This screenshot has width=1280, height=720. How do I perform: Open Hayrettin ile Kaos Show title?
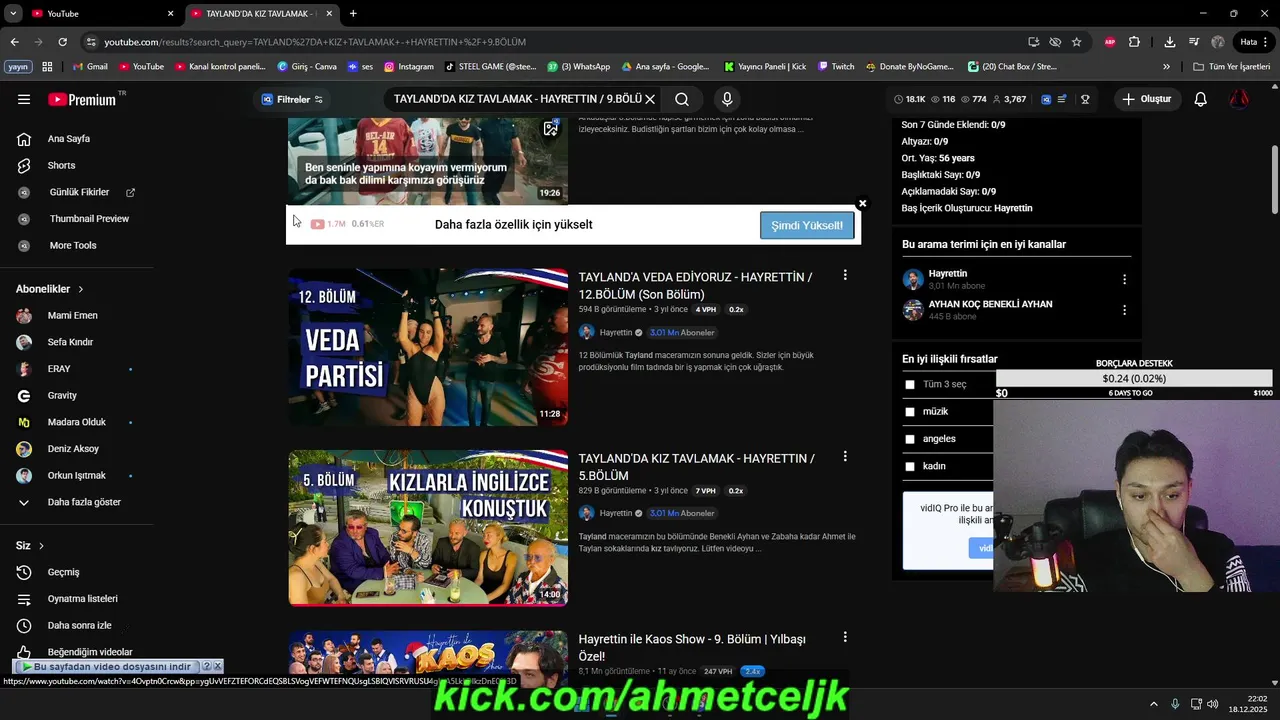692,648
